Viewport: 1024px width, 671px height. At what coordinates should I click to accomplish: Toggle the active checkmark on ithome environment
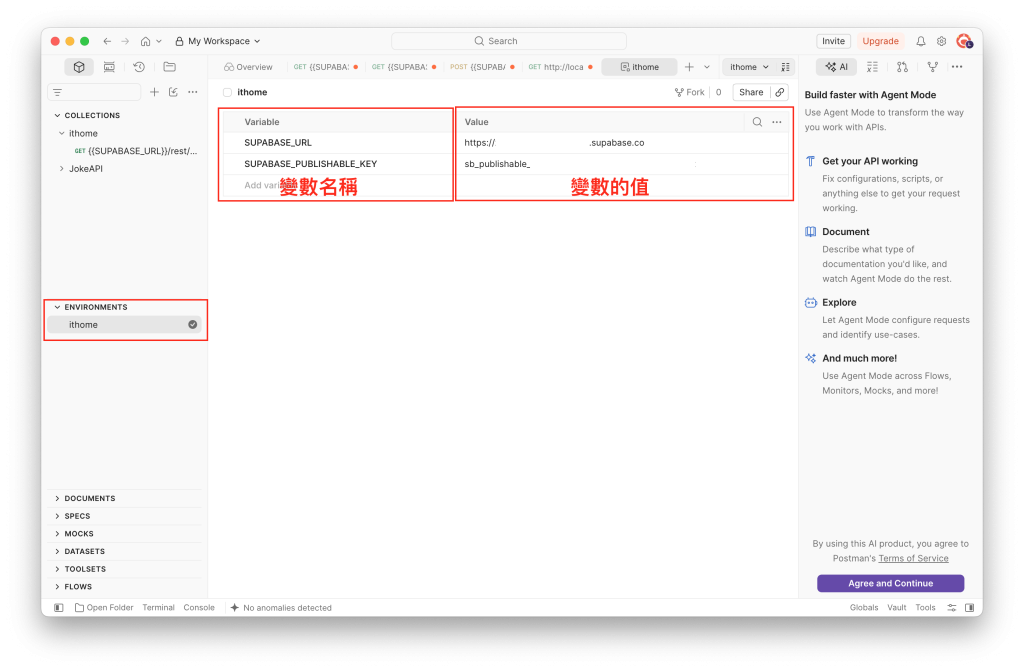(193, 325)
